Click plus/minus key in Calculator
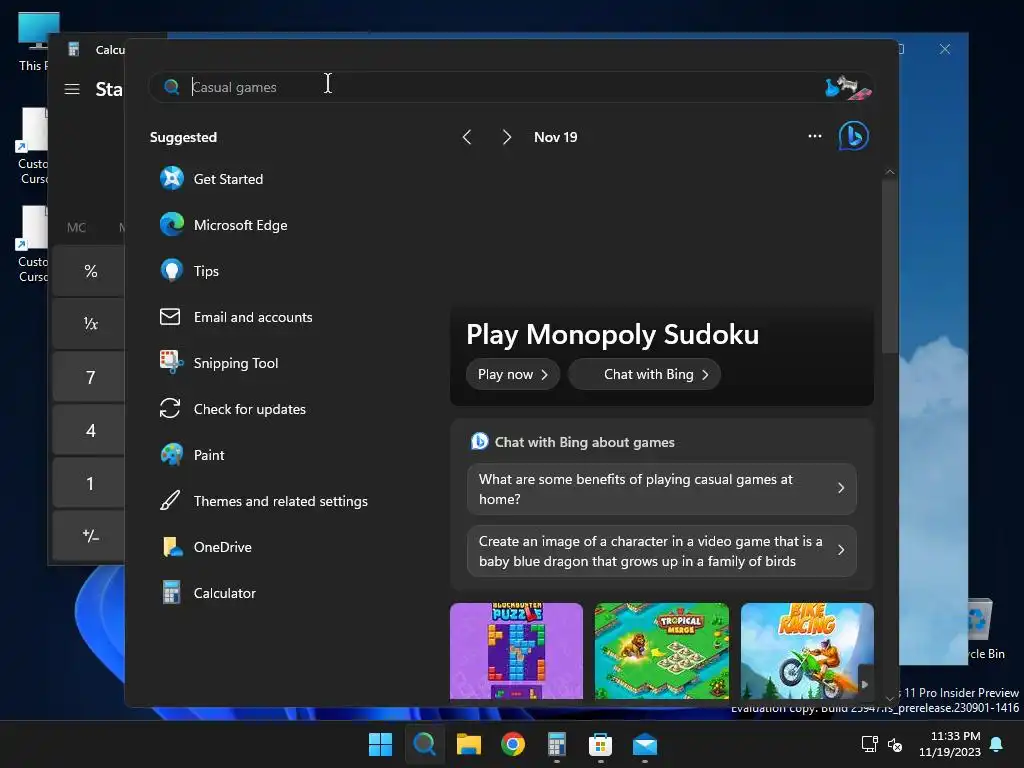1024x768 pixels. 89,536
